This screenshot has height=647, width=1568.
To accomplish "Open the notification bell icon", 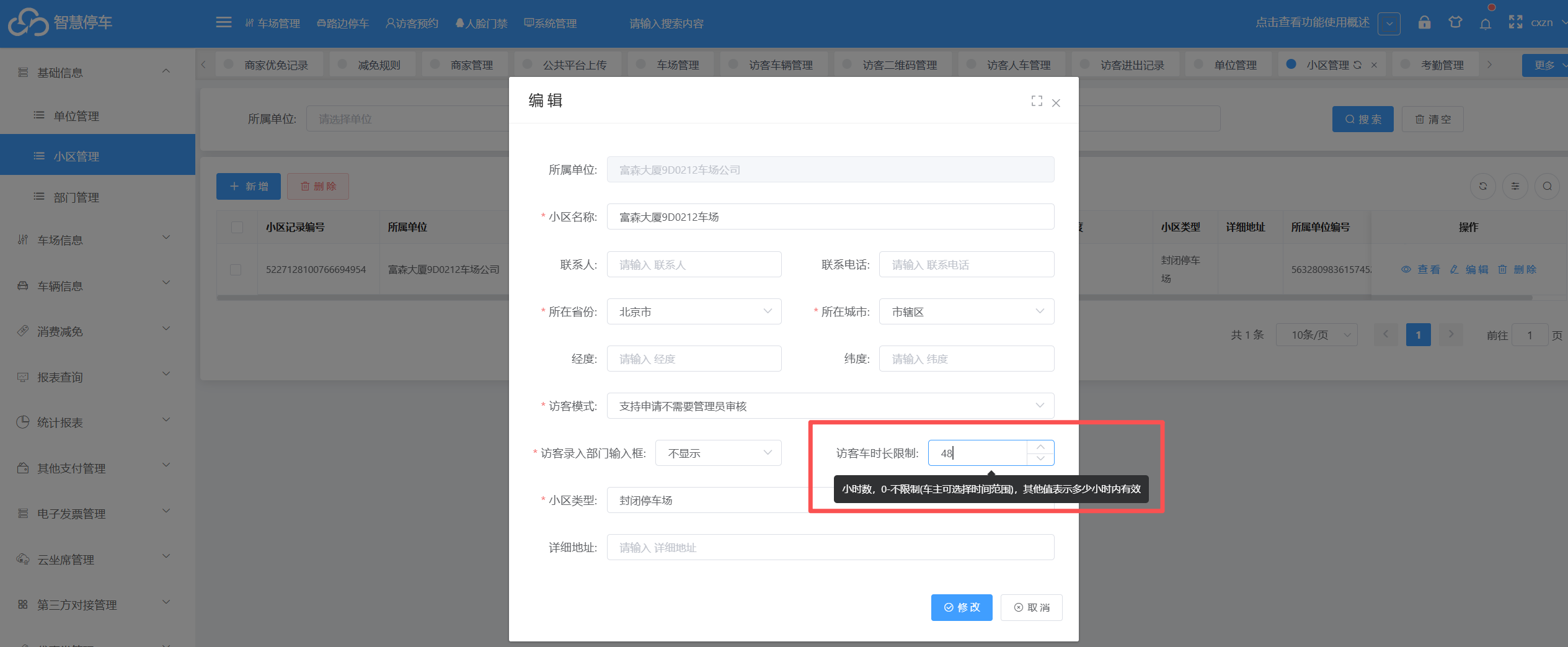I will coord(1486,24).
